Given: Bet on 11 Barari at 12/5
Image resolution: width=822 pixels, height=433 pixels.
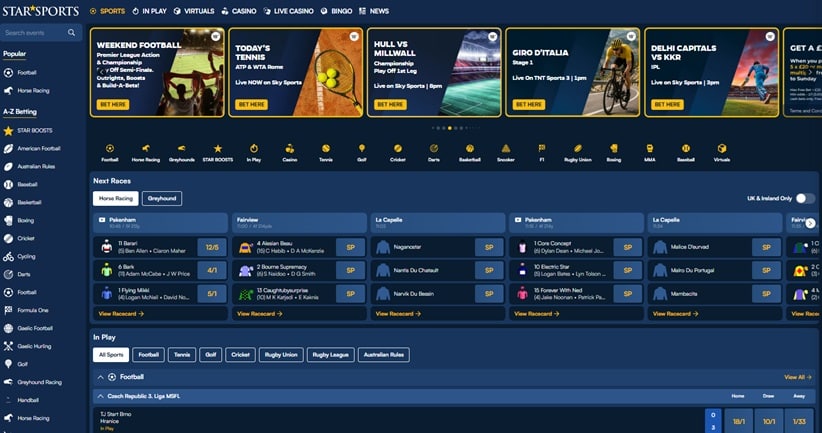Looking at the screenshot, I should pos(212,247).
